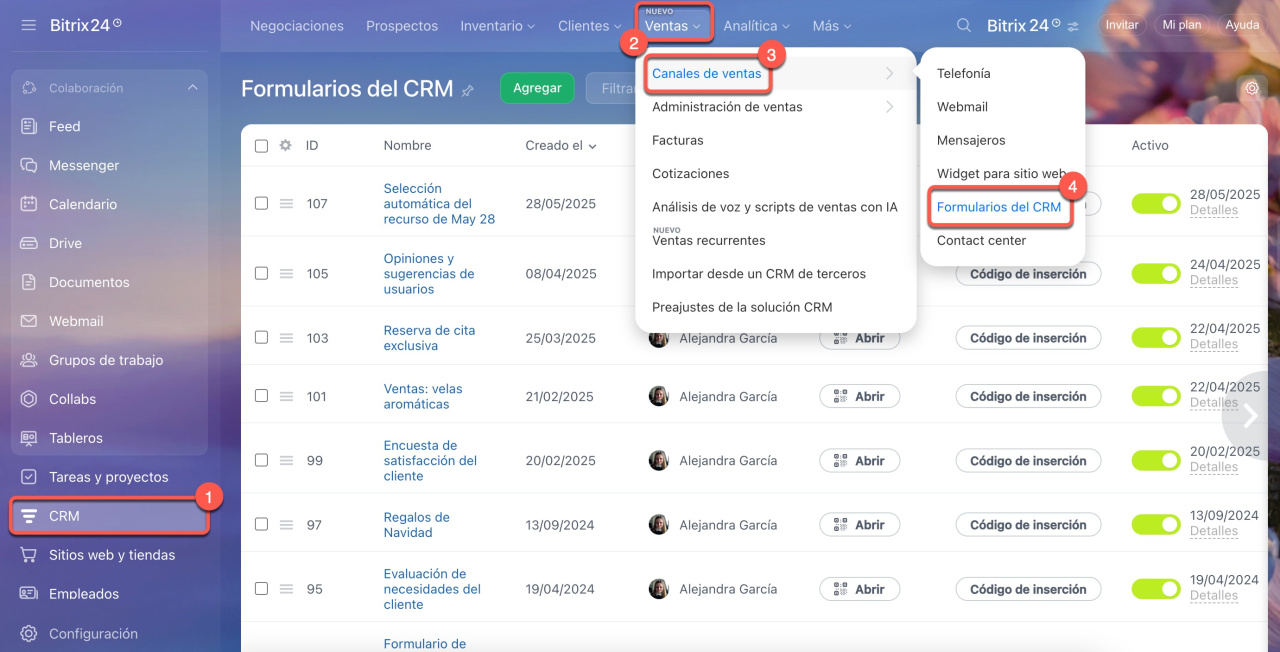Open Webmail via sidebar envelope icon
1280x652 pixels.
pos(29,321)
